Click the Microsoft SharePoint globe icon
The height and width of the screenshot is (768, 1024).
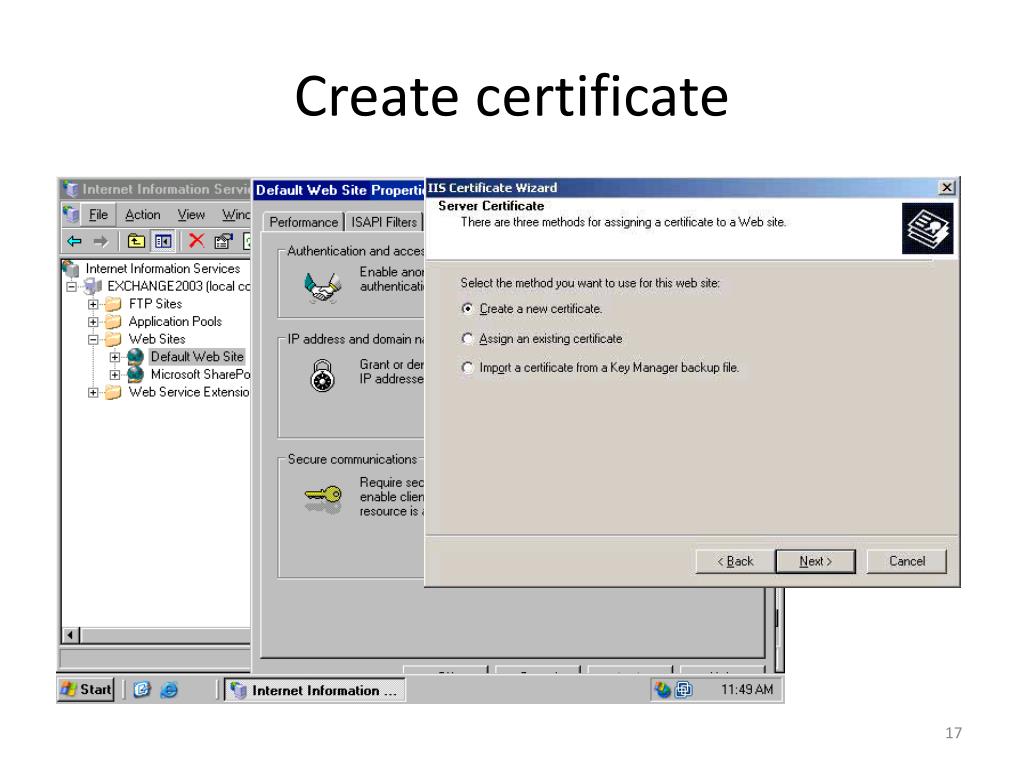pyautogui.click(x=135, y=374)
